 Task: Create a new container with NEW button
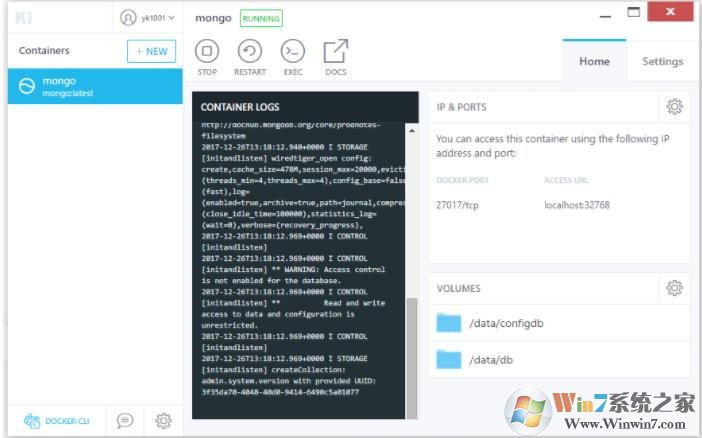click(151, 51)
